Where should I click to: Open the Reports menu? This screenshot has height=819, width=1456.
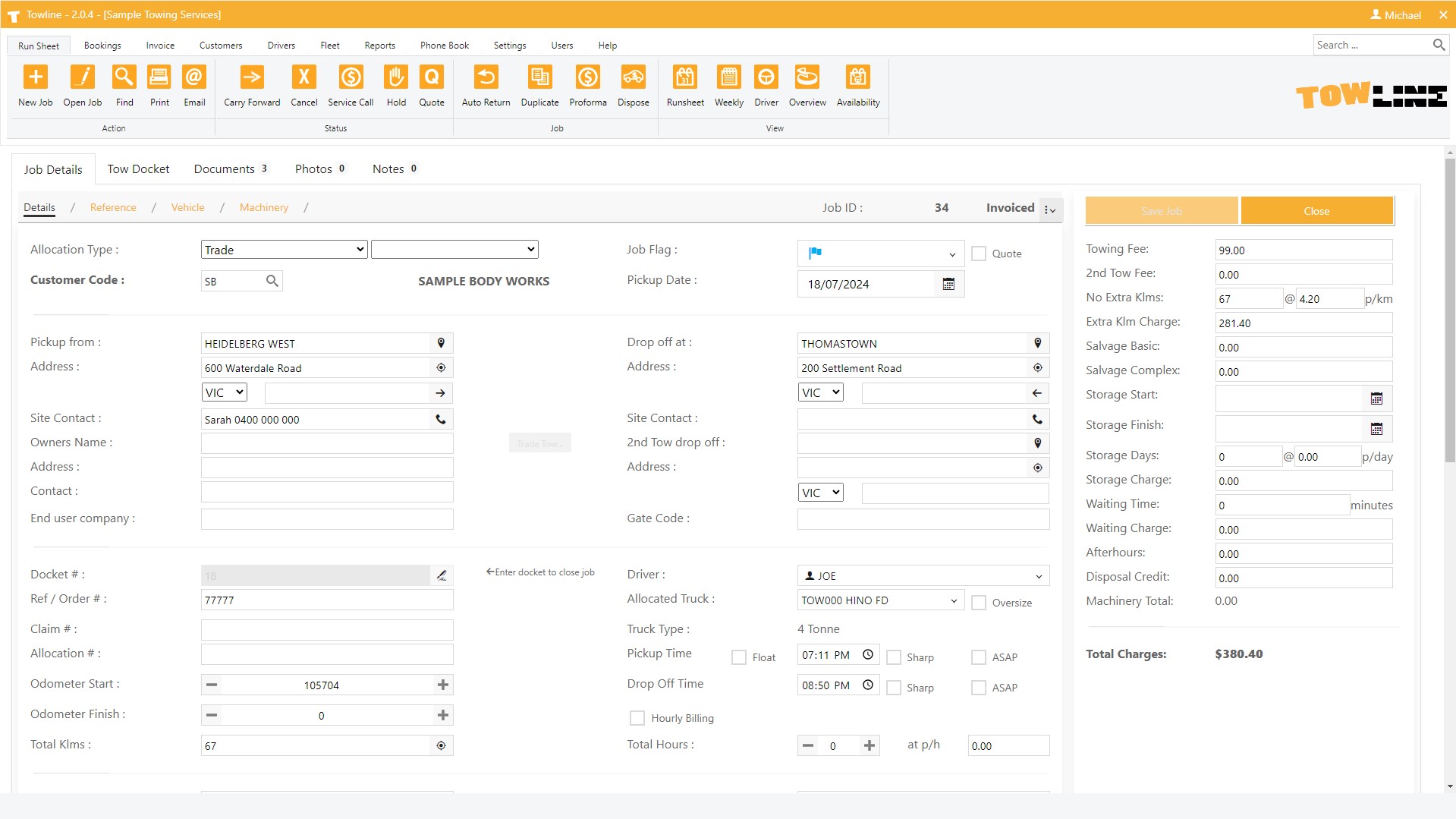[379, 46]
